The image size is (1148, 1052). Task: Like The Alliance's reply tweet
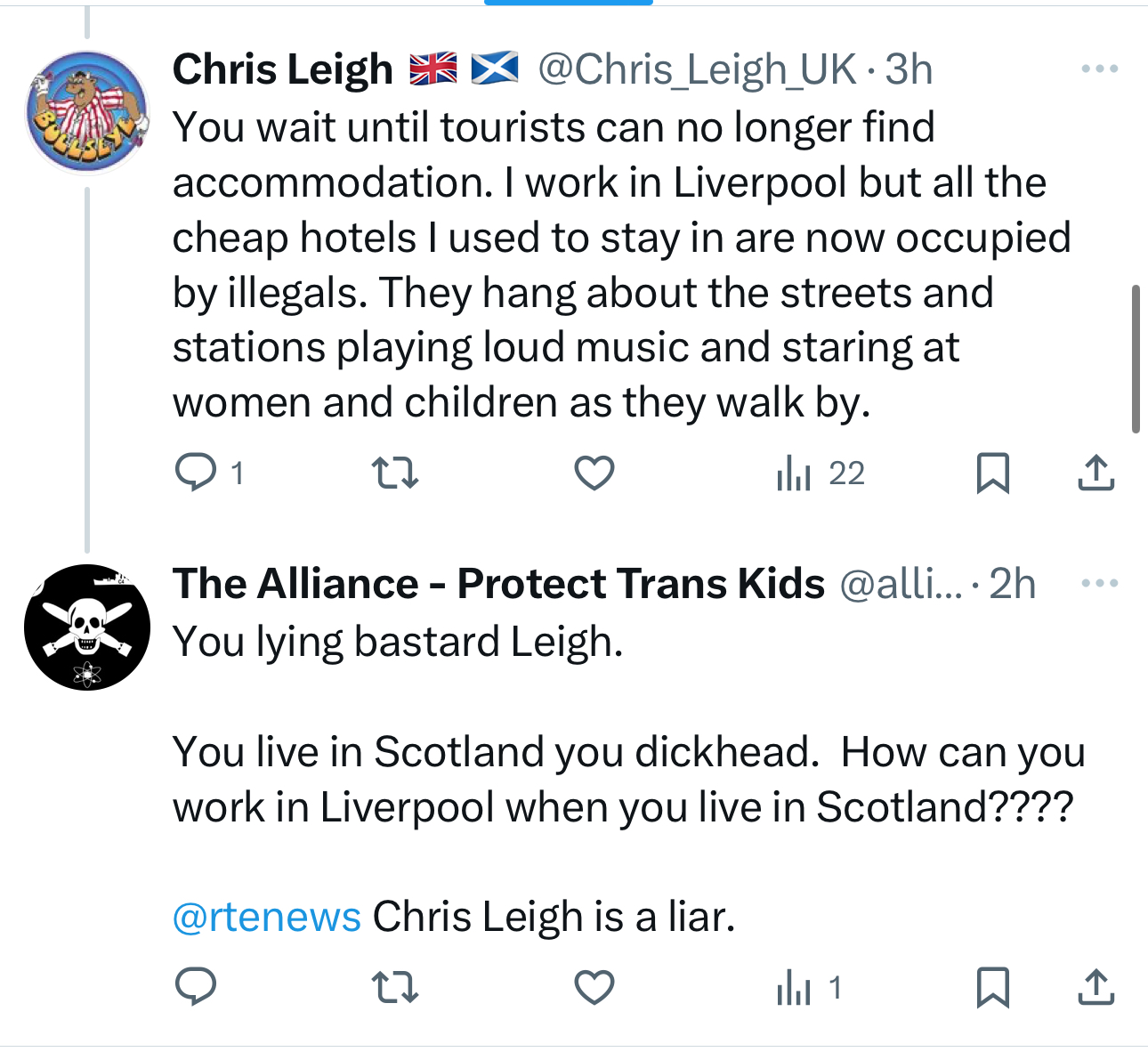(x=594, y=987)
